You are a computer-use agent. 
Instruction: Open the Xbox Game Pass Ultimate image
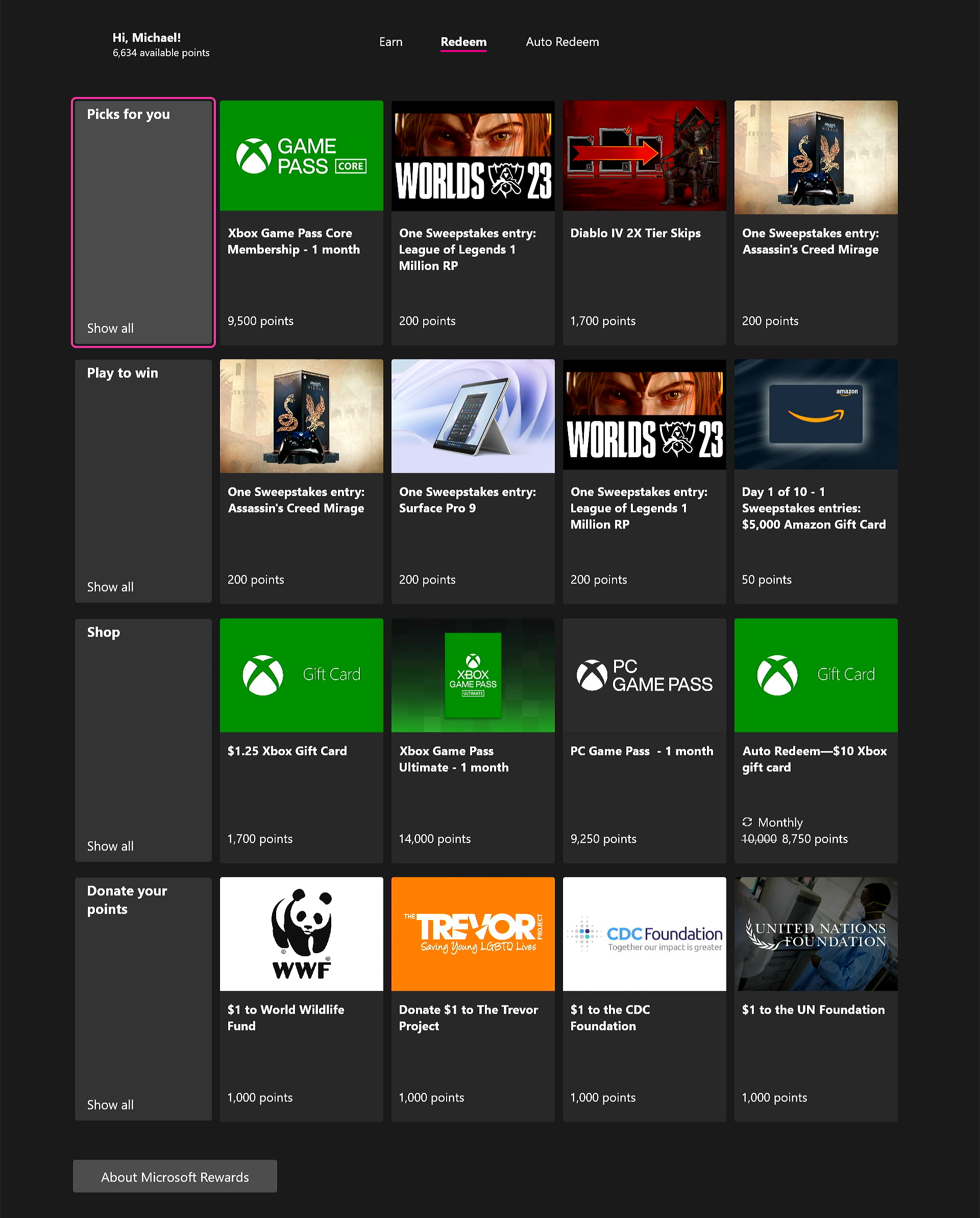click(473, 675)
